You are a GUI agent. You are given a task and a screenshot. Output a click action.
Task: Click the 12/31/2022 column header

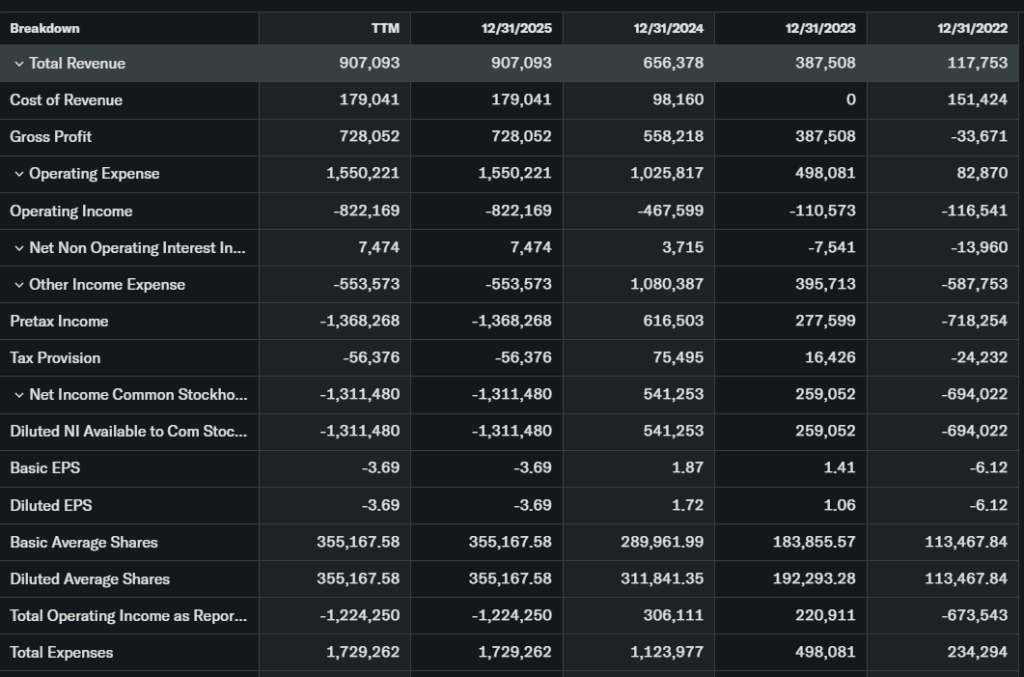[x=972, y=28]
